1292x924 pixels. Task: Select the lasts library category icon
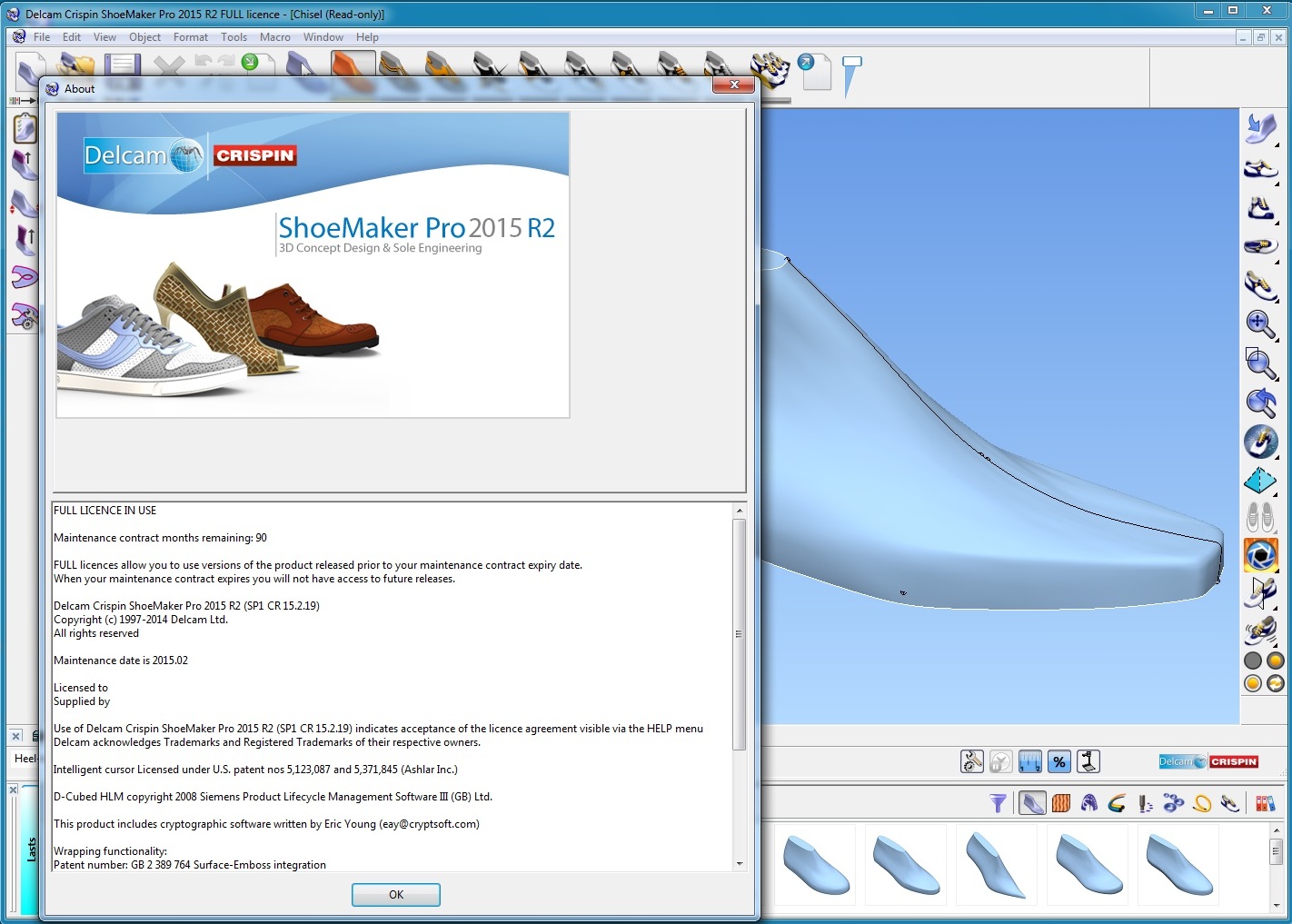pos(1032,803)
